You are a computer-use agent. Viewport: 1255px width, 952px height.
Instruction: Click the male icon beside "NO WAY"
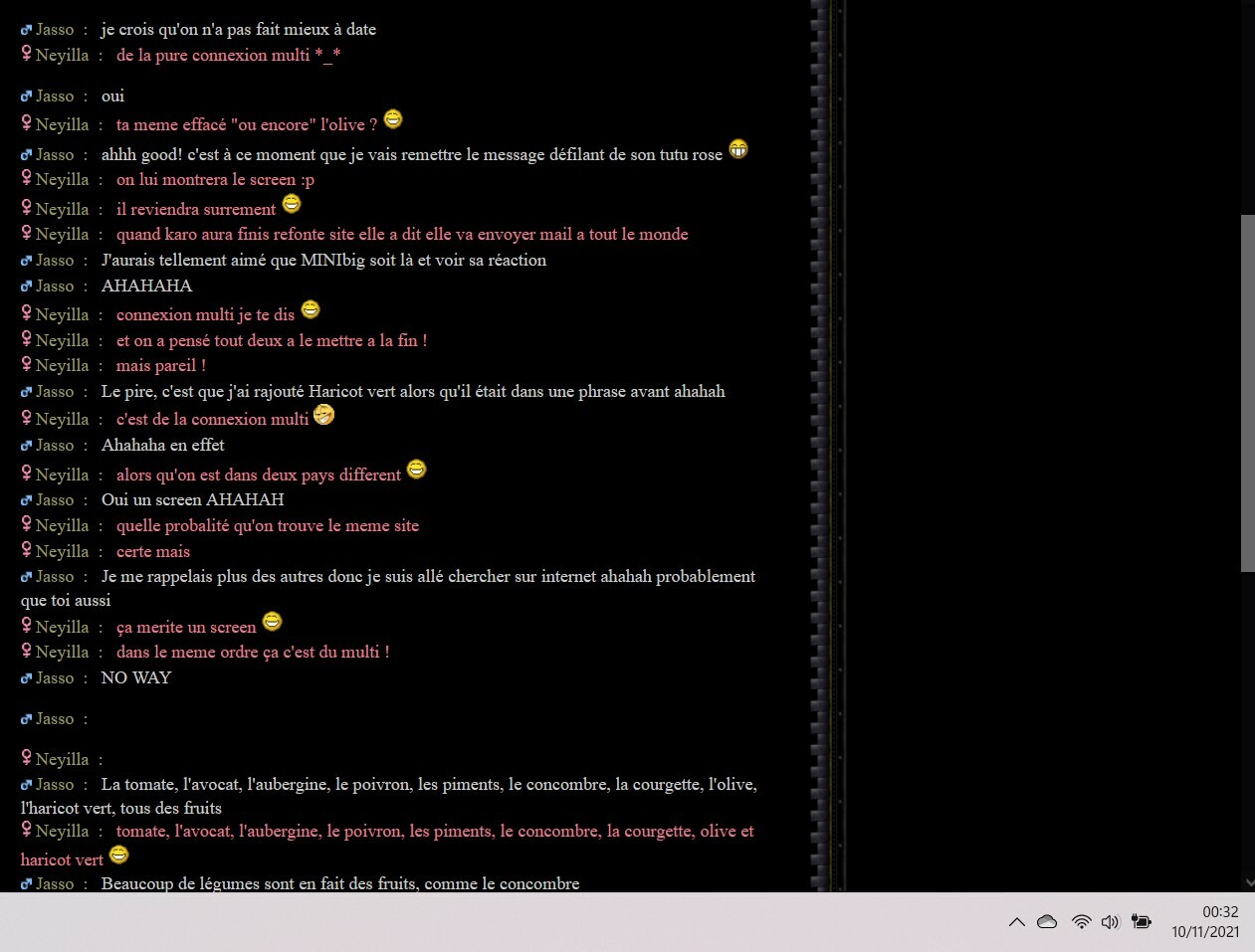[x=27, y=678]
